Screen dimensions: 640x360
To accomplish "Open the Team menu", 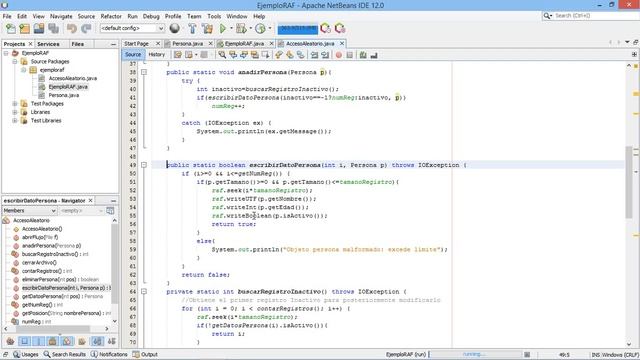I will coord(194,16).
